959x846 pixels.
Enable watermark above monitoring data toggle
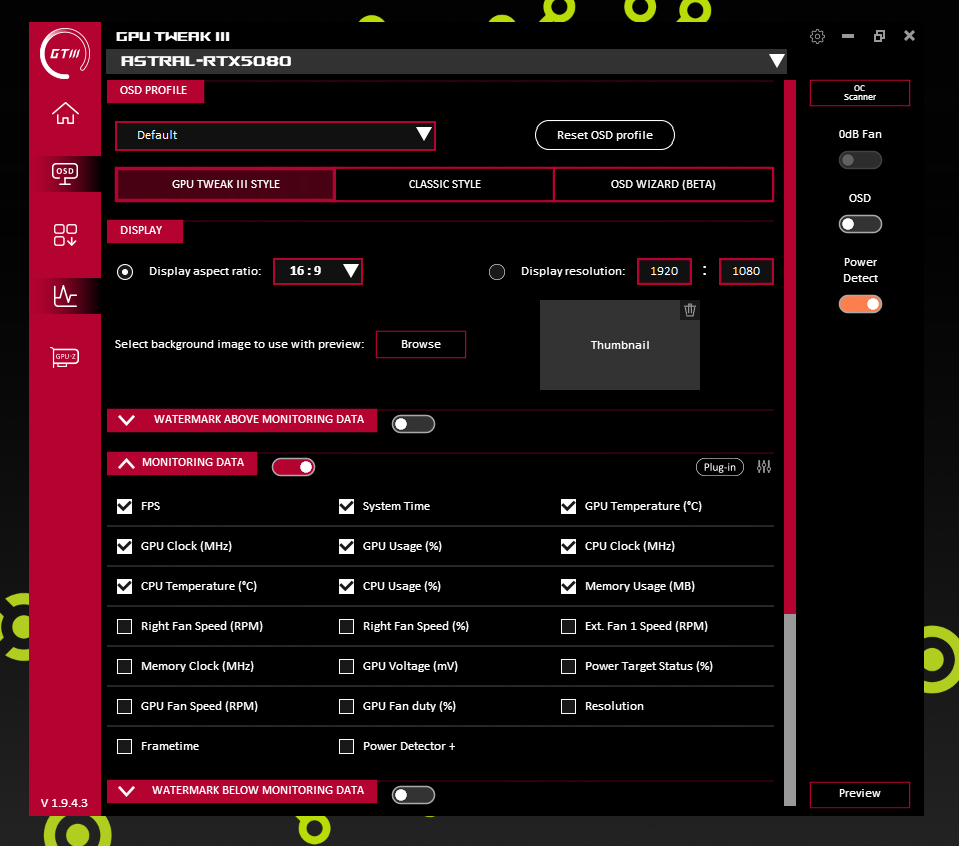pos(413,424)
